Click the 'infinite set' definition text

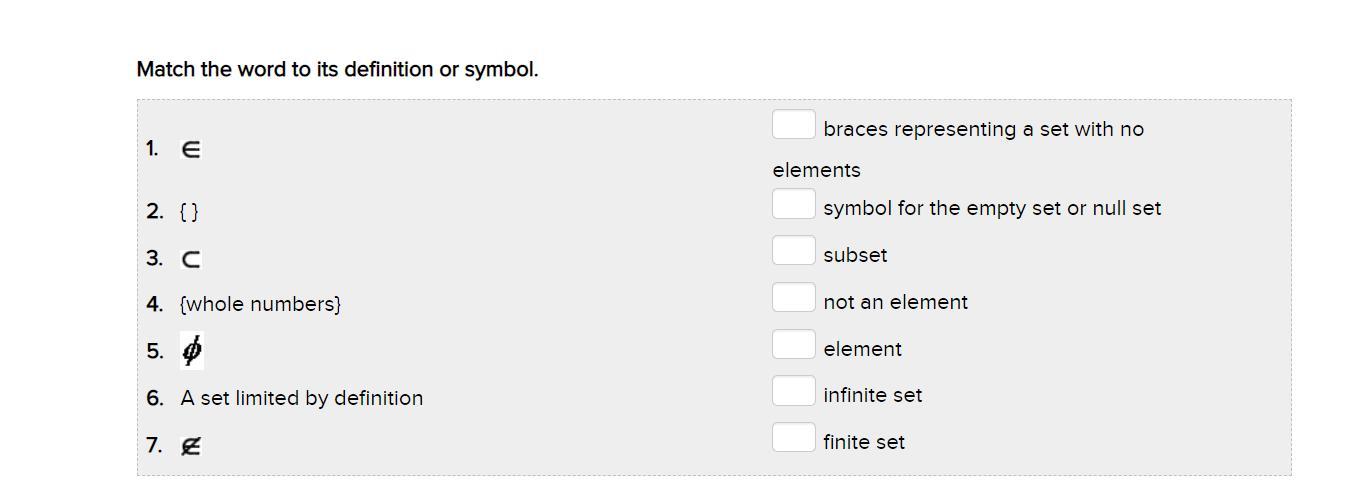point(873,395)
